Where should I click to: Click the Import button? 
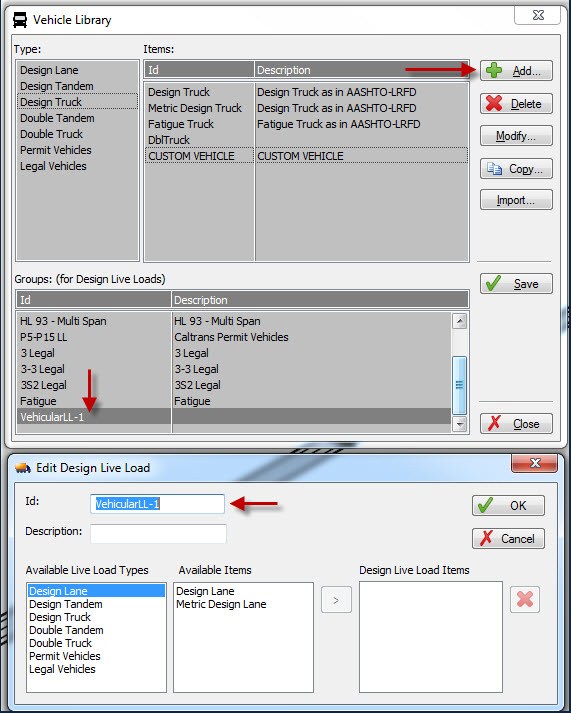pos(516,200)
